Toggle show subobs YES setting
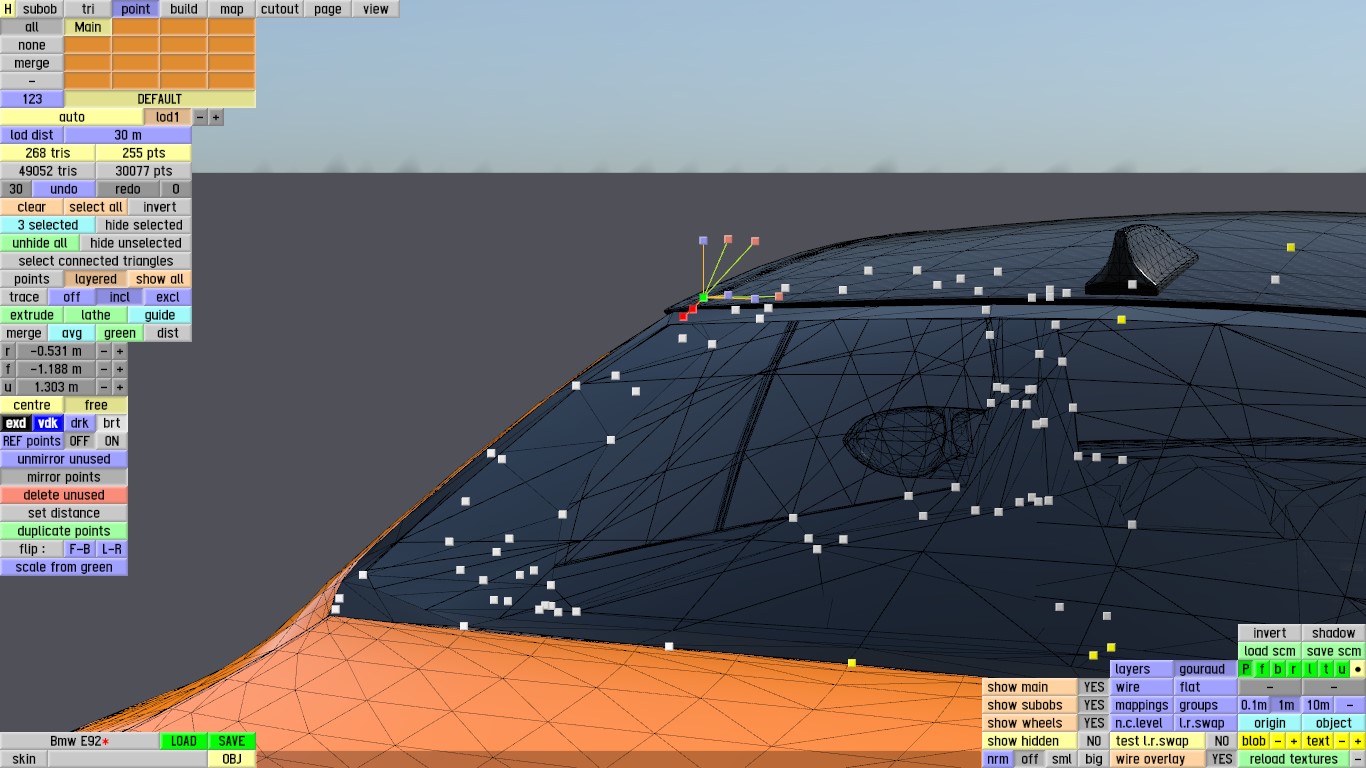Screen dimensions: 1366x768 click(x=1094, y=705)
